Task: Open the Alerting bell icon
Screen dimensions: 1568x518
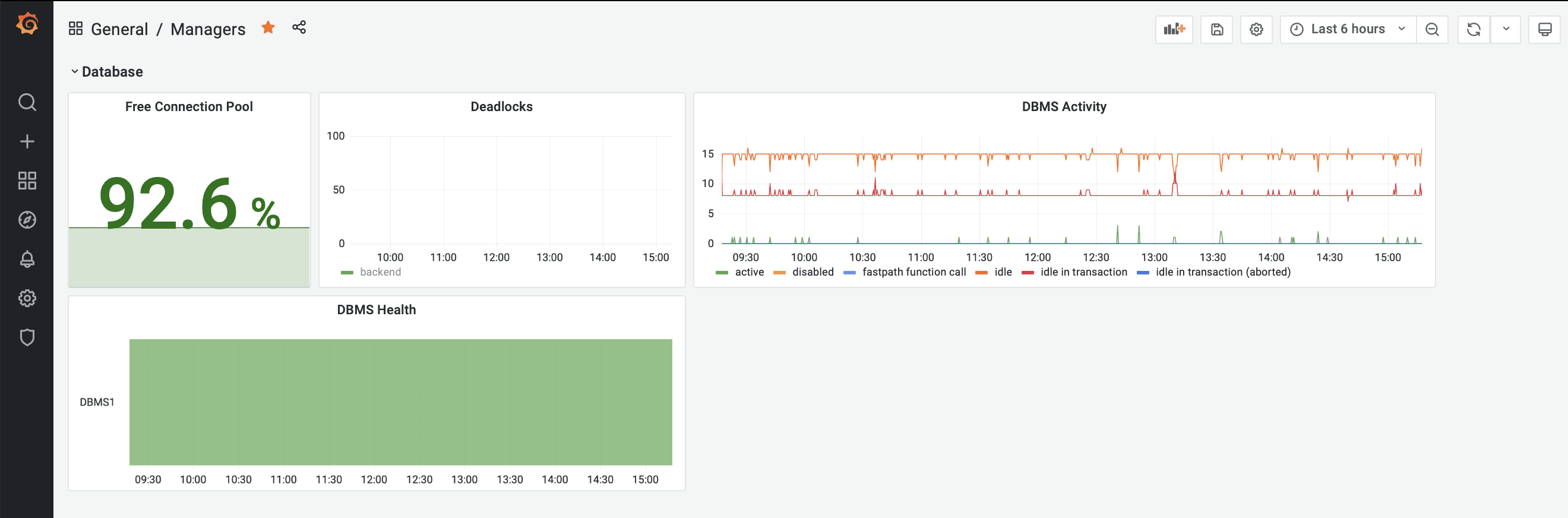Action: [x=27, y=260]
